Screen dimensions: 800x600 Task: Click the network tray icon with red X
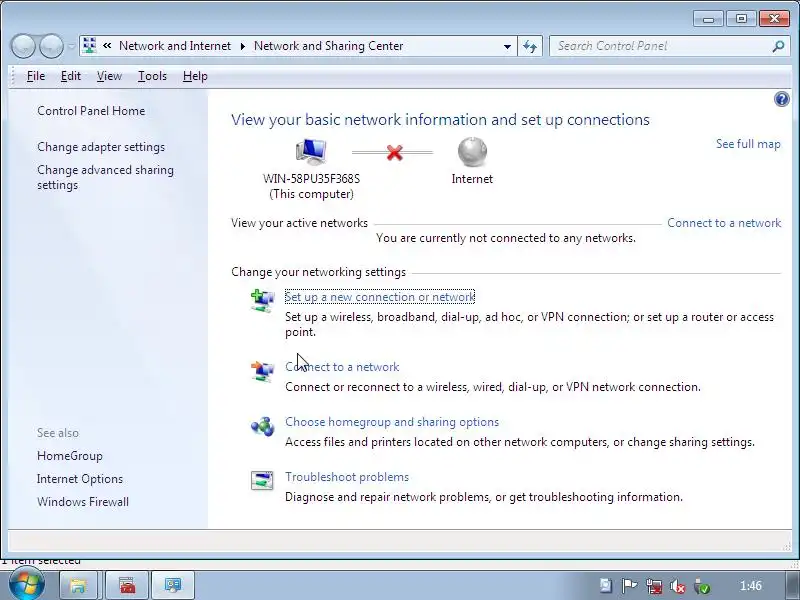654,586
